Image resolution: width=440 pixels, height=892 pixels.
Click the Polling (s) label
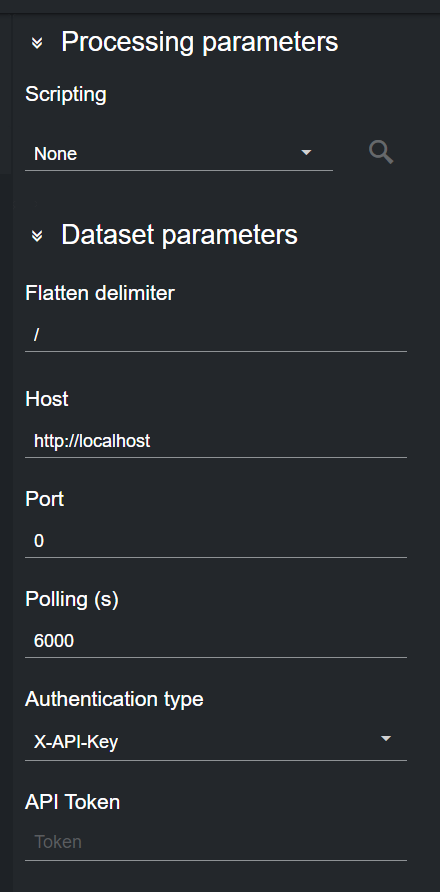[72, 599]
